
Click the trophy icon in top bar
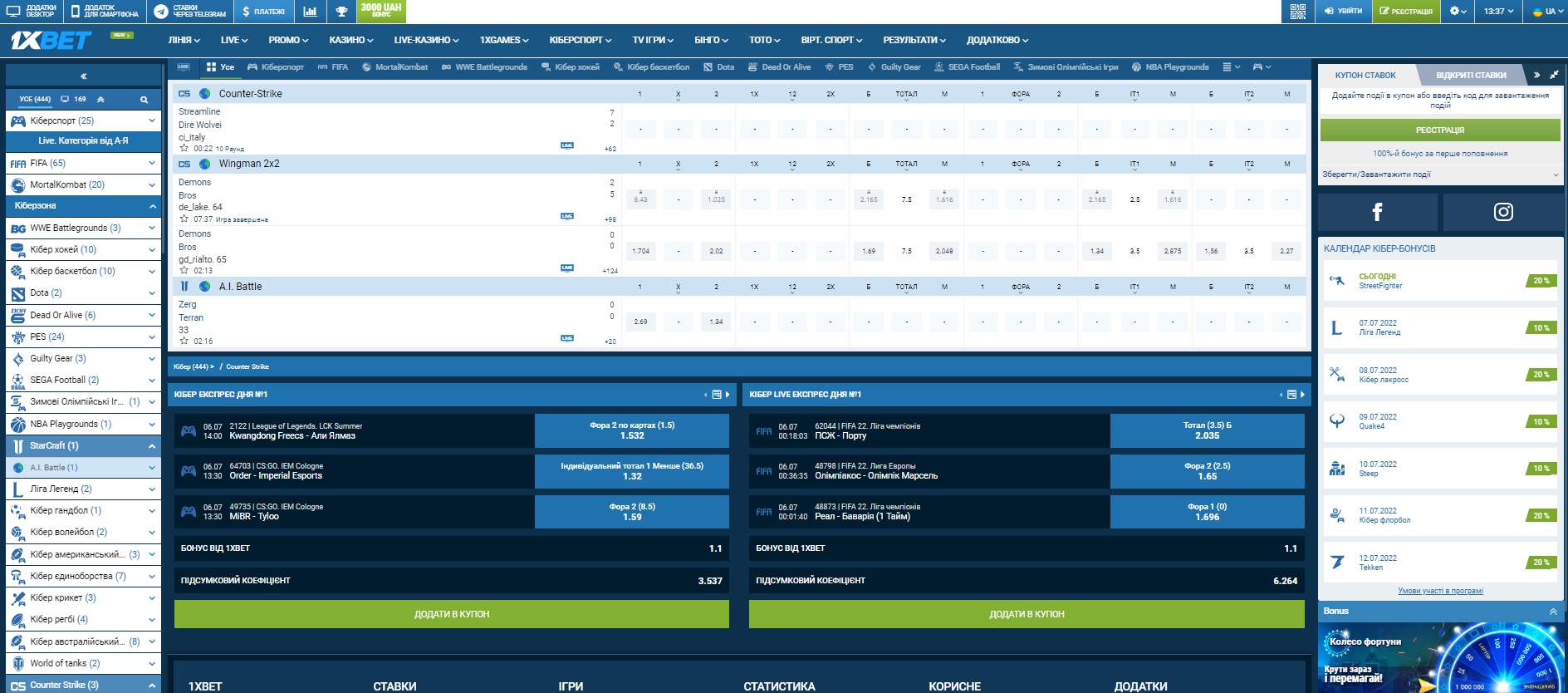[341, 12]
